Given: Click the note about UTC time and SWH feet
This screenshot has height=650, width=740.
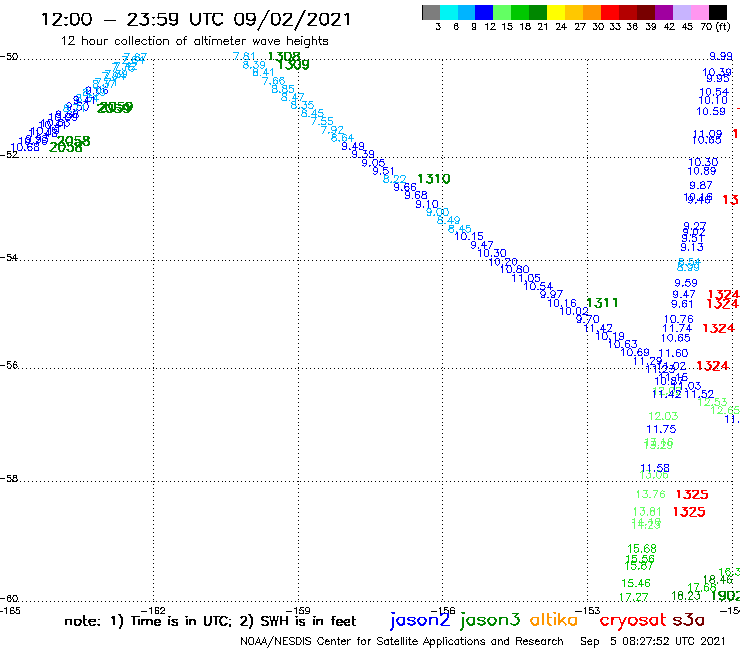Looking at the screenshot, I should click(210, 621).
